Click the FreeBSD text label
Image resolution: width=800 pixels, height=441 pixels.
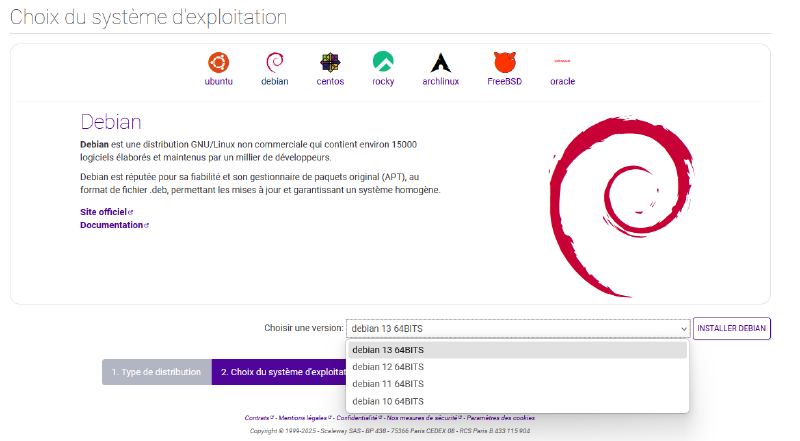click(505, 81)
